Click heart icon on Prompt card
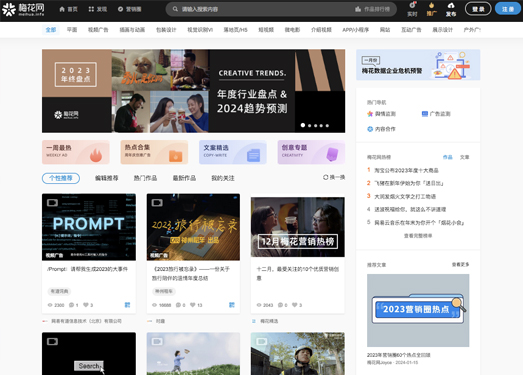523x375 pixels. point(86,305)
